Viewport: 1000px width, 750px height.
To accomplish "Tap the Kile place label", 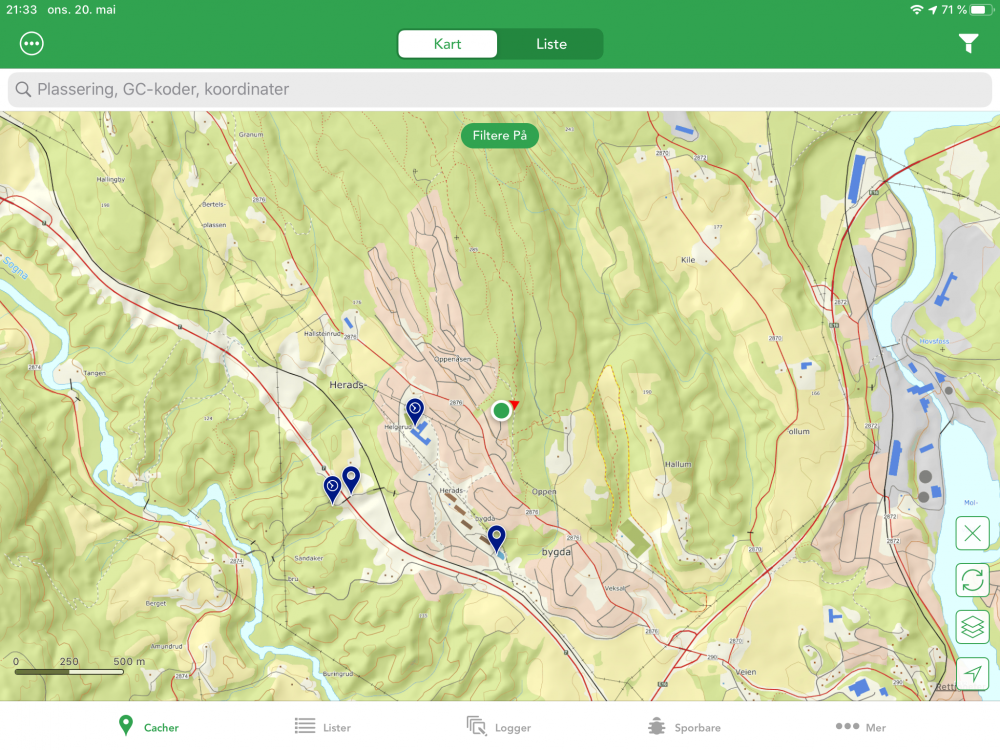I will tap(688, 260).
